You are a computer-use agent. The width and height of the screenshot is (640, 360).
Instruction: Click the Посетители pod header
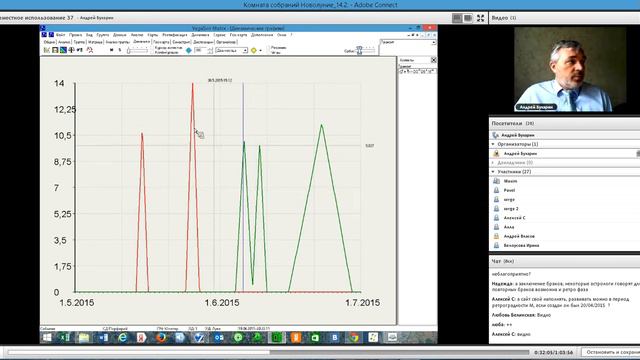(564, 123)
